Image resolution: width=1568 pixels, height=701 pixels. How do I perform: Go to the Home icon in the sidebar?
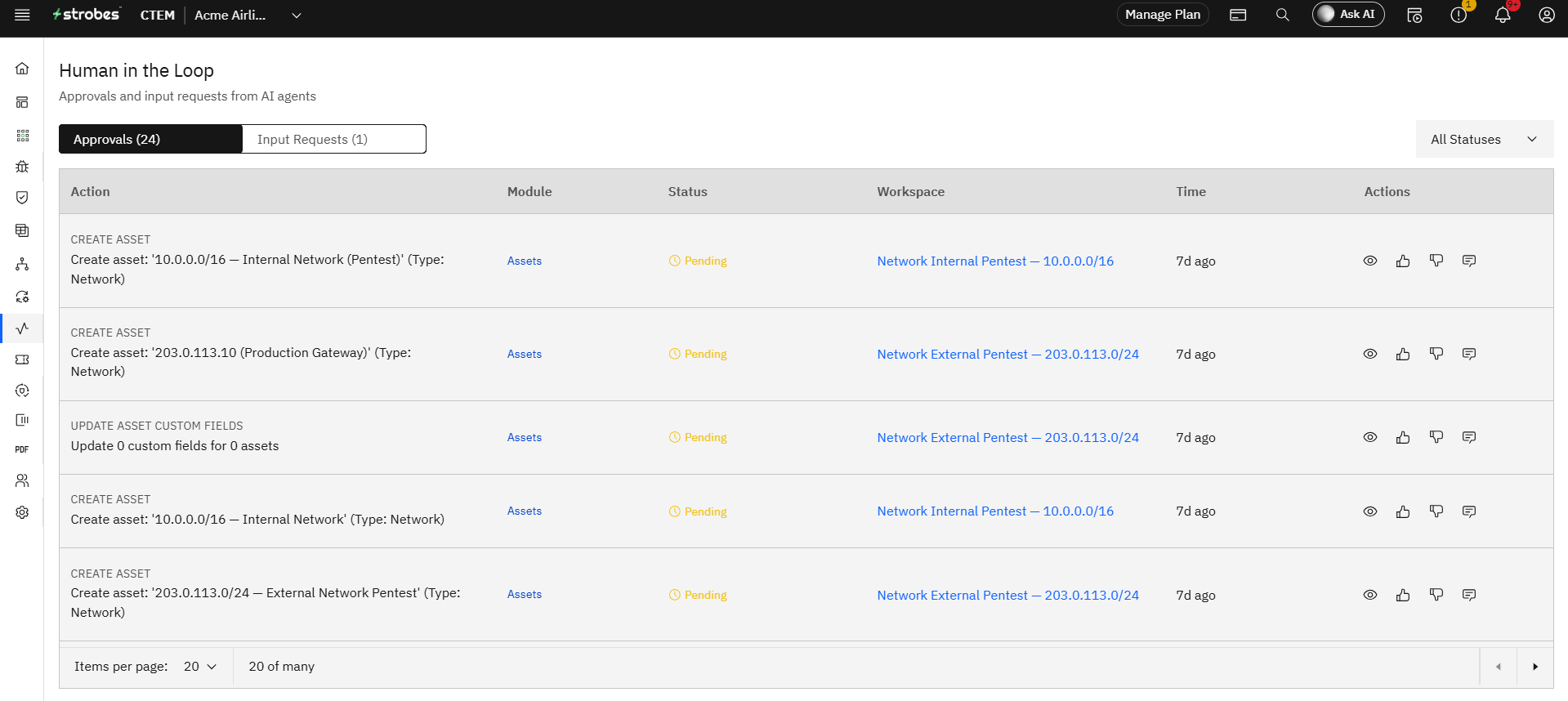click(22, 69)
